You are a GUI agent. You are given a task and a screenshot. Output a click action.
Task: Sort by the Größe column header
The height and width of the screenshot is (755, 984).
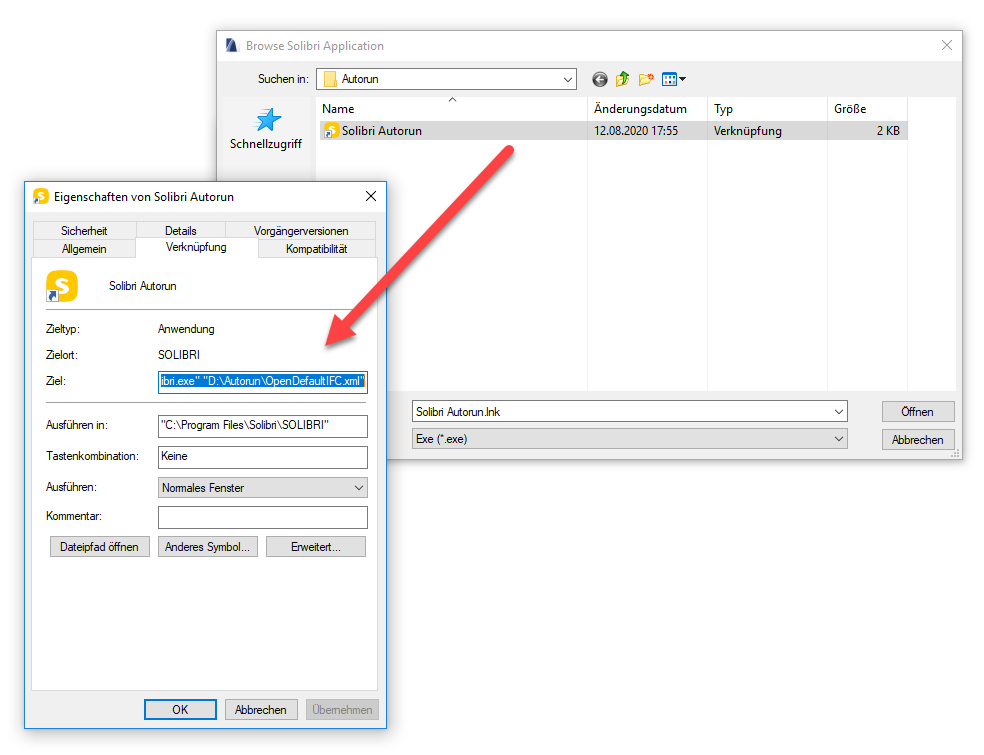pyautogui.click(x=867, y=109)
